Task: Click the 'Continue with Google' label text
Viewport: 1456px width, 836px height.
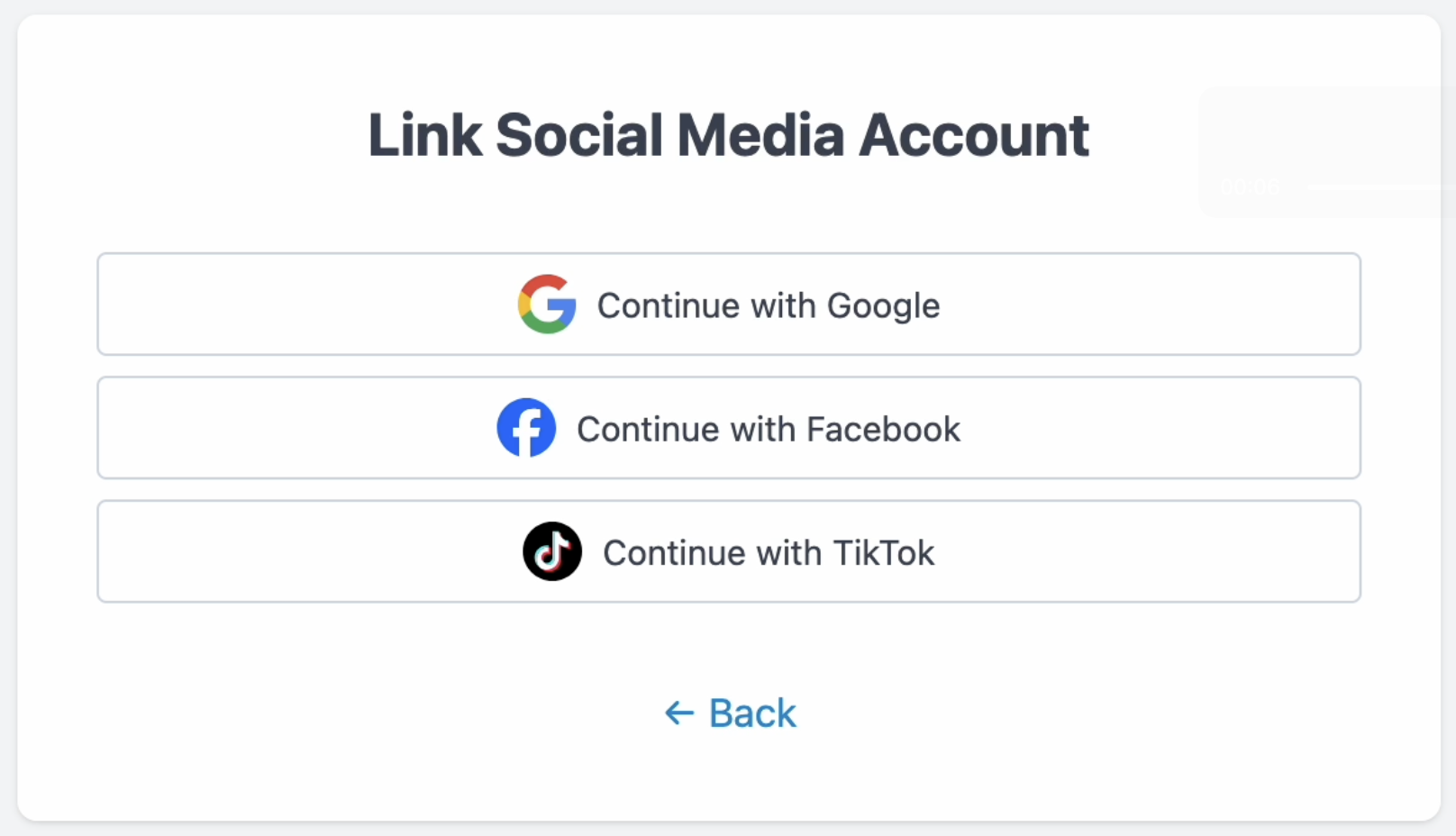Action: [769, 306]
